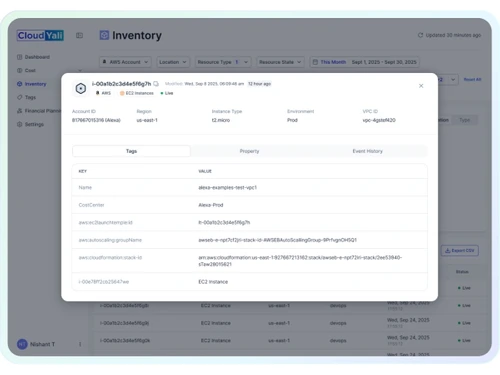This screenshot has width=500, height=375.
Task: Click value alexa-examples-test-vpc1
Action: pyautogui.click(x=228, y=187)
